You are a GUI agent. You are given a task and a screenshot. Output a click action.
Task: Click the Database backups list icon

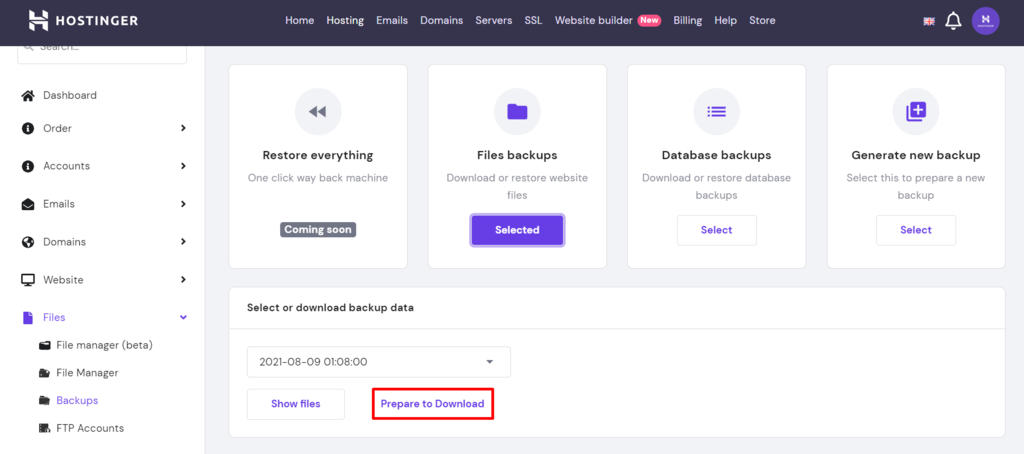coord(716,112)
